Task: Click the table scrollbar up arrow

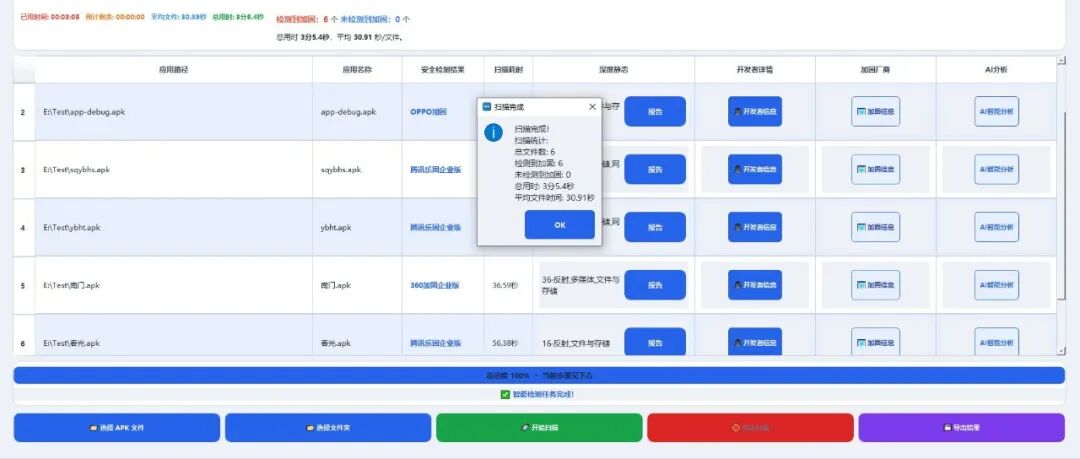Action: pyautogui.click(x=1061, y=61)
